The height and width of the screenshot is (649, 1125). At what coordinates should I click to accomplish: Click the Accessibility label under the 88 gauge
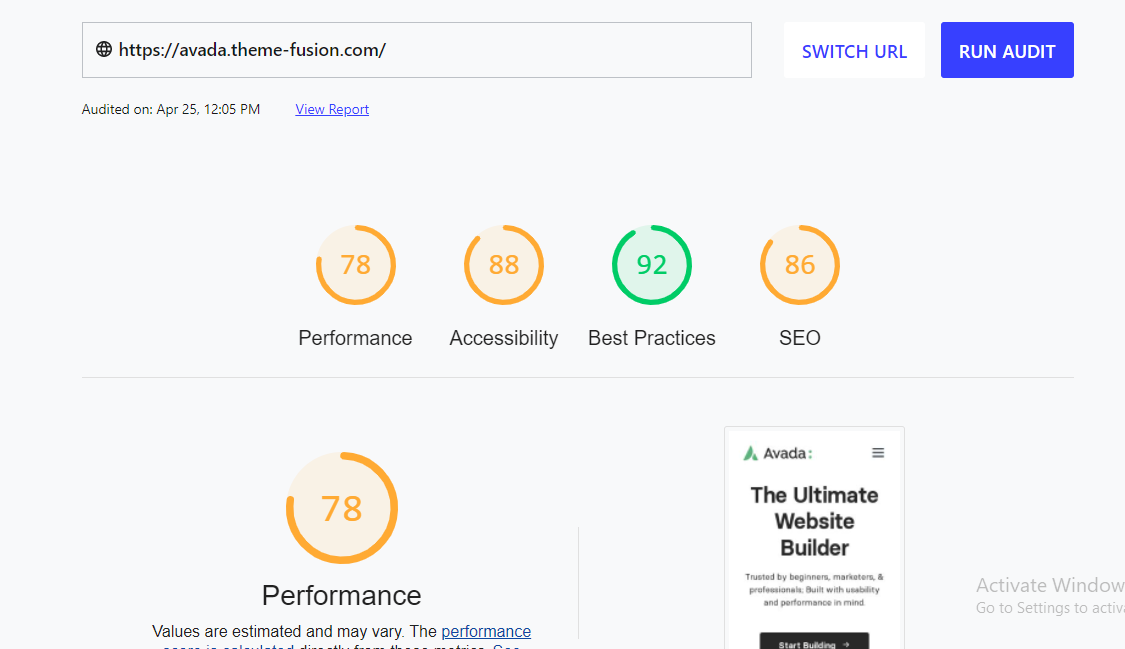pos(504,338)
